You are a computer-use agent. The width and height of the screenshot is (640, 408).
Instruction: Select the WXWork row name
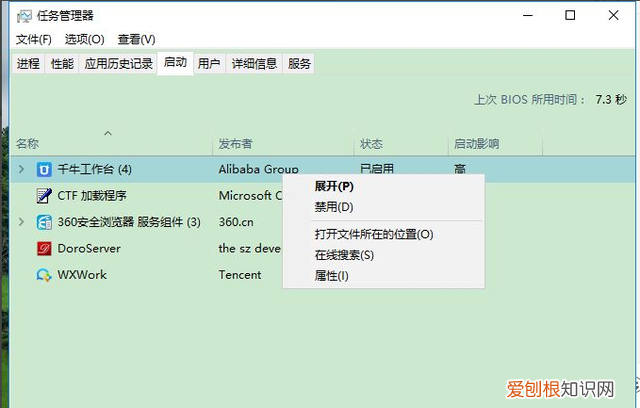coord(82,275)
